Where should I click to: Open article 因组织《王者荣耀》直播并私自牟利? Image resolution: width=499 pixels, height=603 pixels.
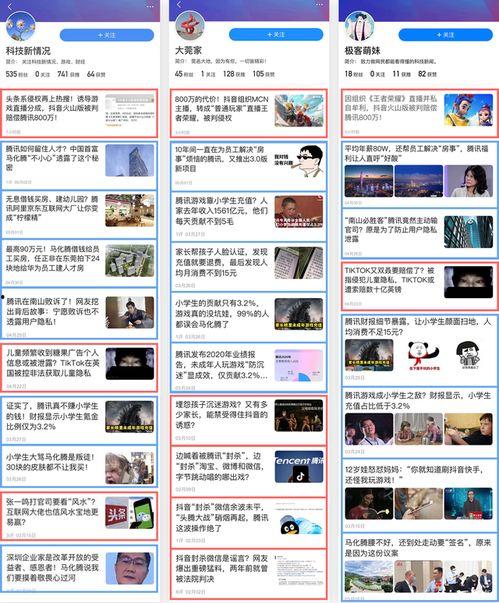pos(420,113)
